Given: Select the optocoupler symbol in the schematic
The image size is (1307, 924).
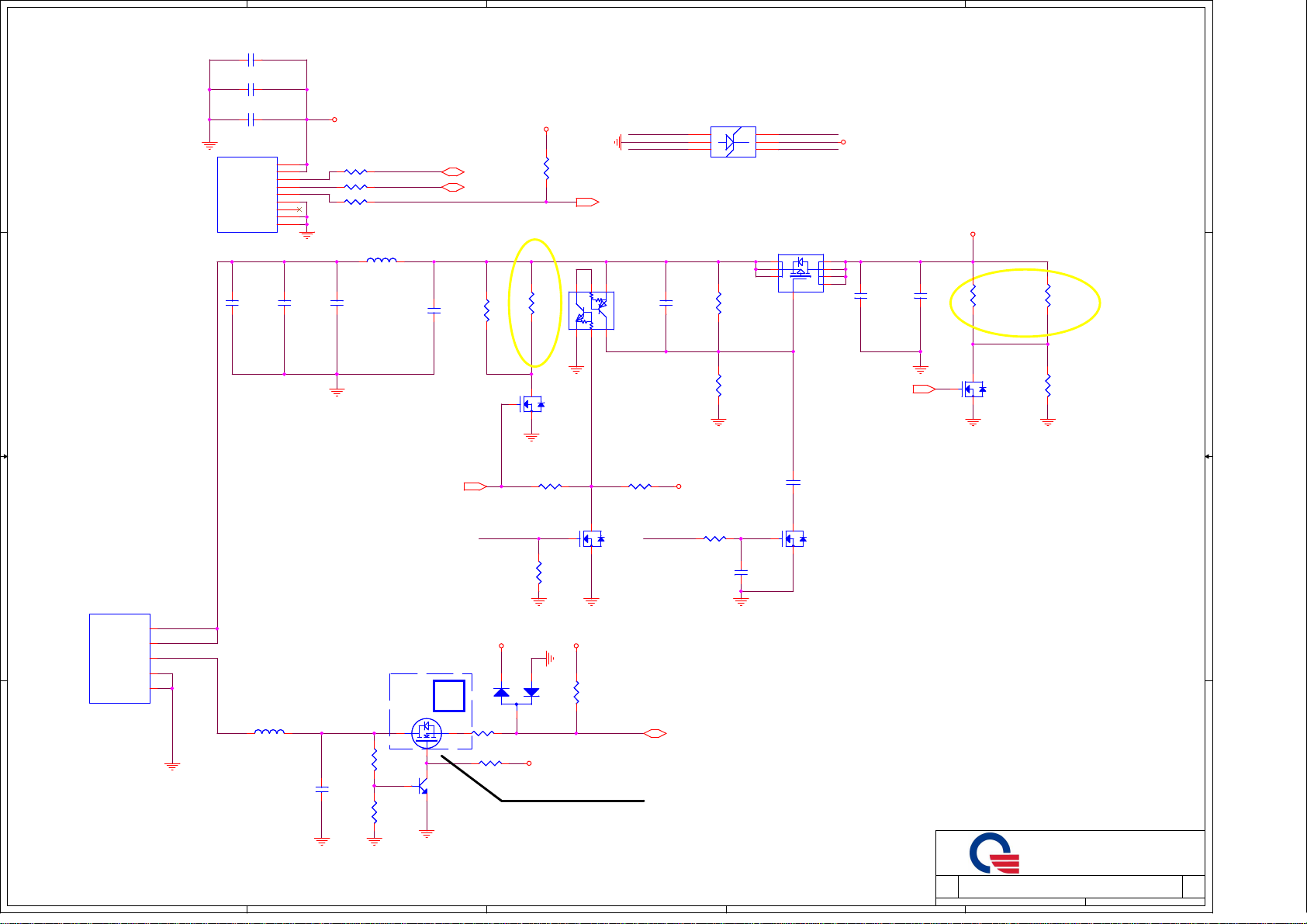Looking at the screenshot, I should pos(591,310).
